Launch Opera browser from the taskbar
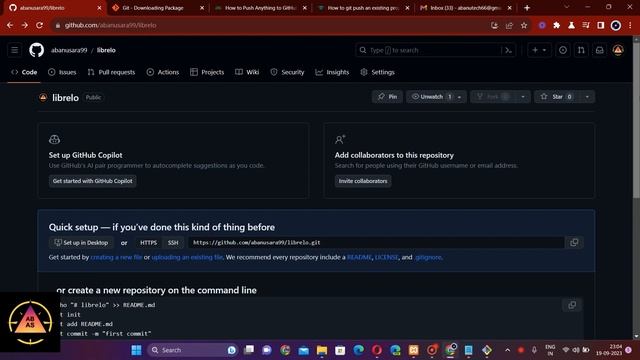 pyautogui.click(x=377, y=350)
